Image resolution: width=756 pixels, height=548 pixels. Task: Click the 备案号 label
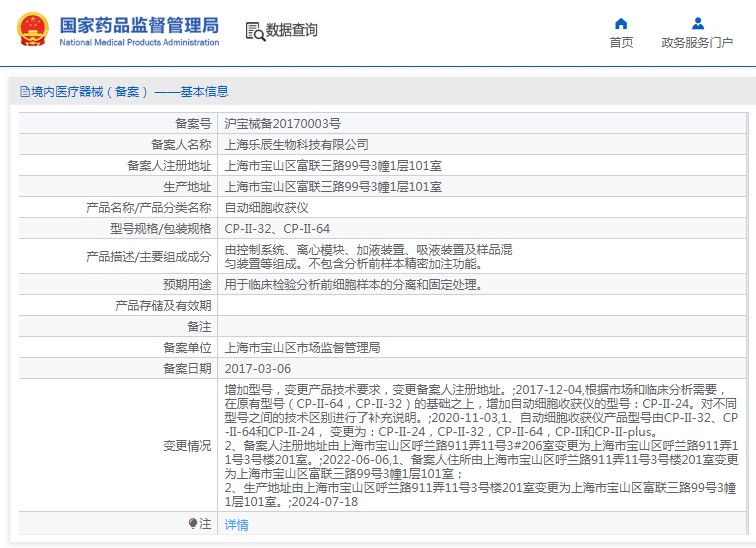[x=193, y=124]
